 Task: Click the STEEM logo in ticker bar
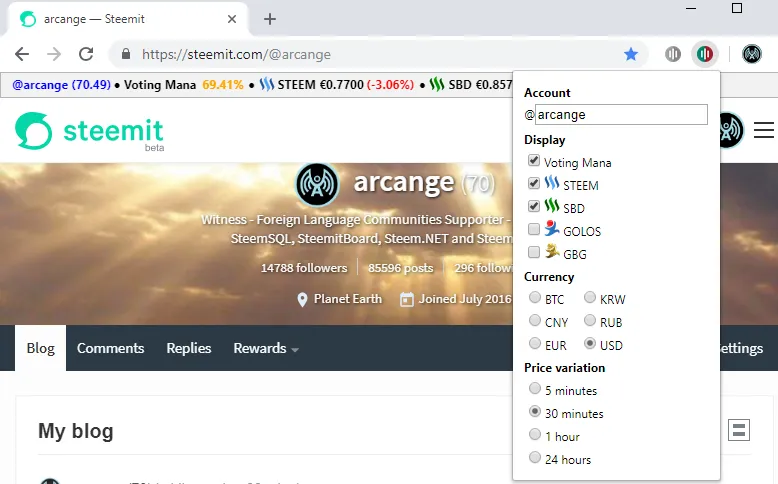(266, 84)
